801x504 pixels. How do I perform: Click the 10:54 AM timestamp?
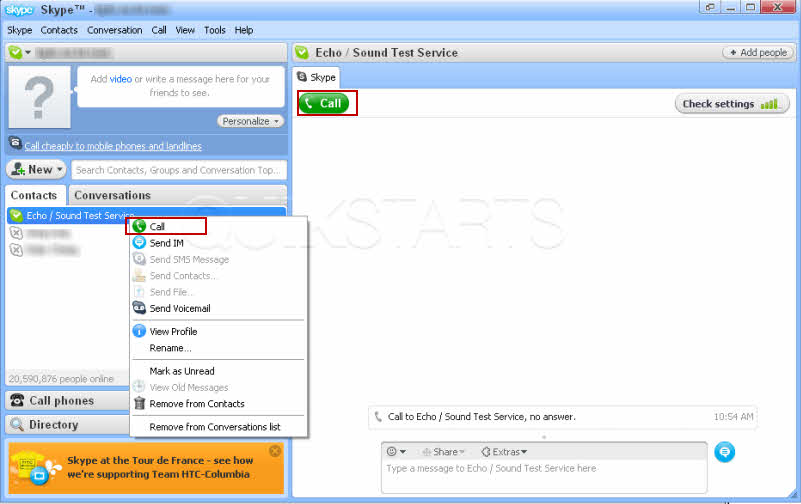(733, 417)
